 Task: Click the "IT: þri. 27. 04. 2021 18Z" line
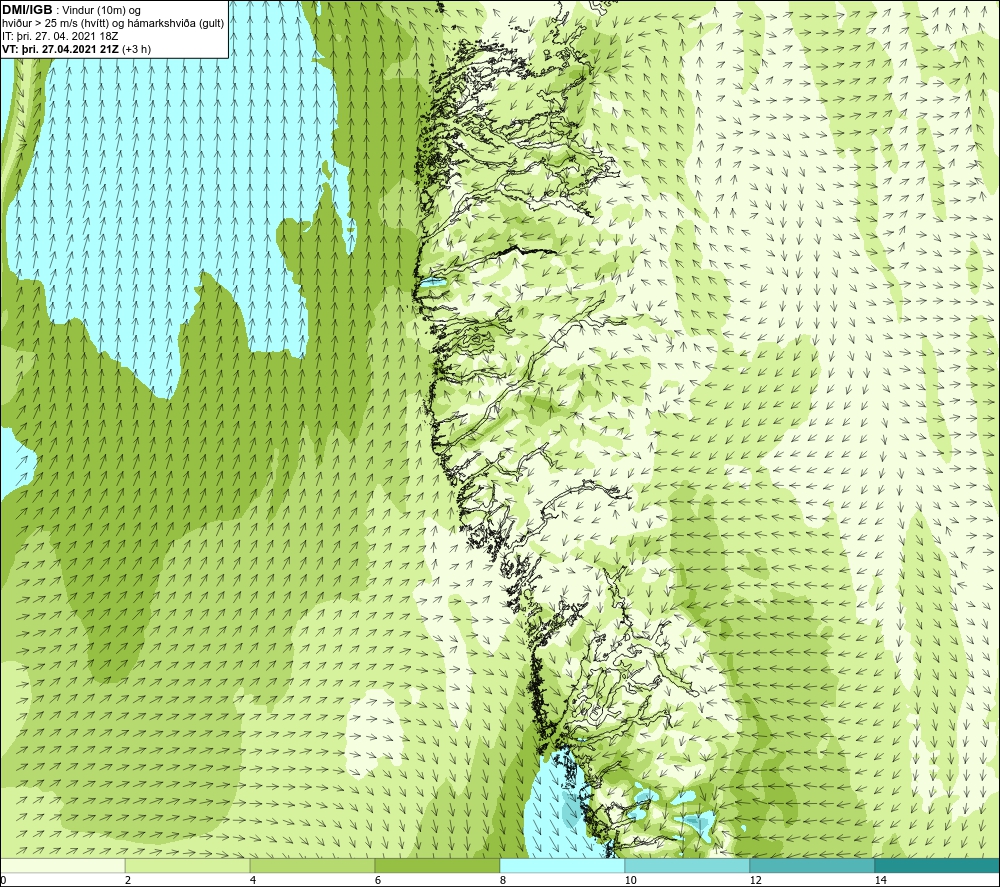click(x=60, y=36)
